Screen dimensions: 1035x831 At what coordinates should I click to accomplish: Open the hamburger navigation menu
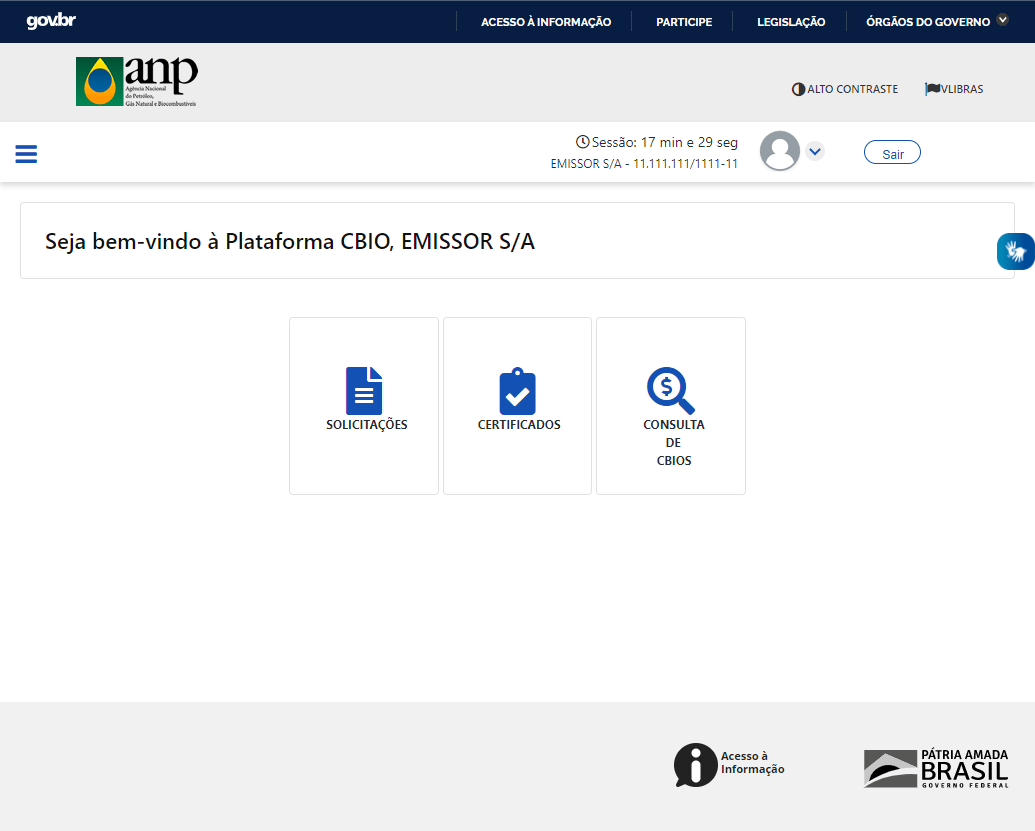click(x=26, y=153)
